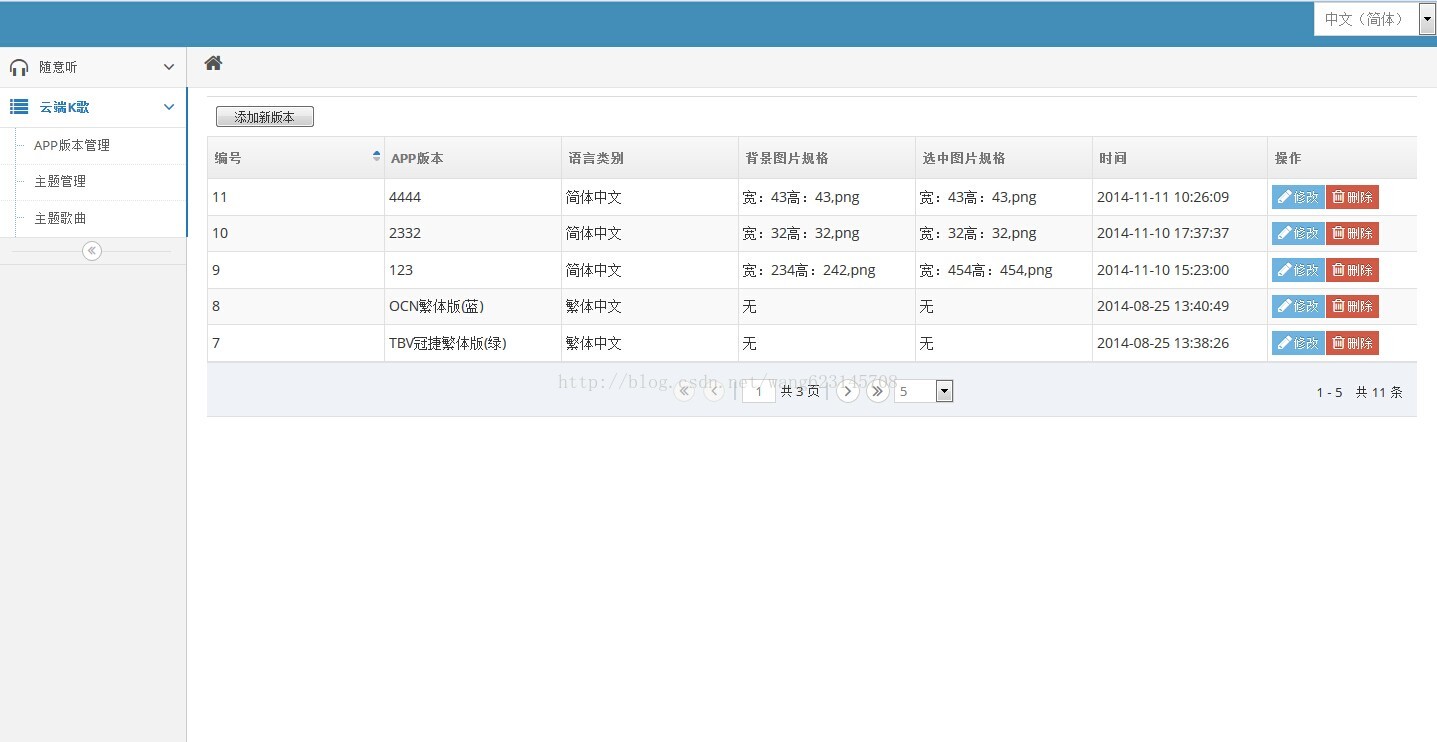Screen dimensions: 1437x742
Task: Go to the previous page of results
Action: (714, 391)
